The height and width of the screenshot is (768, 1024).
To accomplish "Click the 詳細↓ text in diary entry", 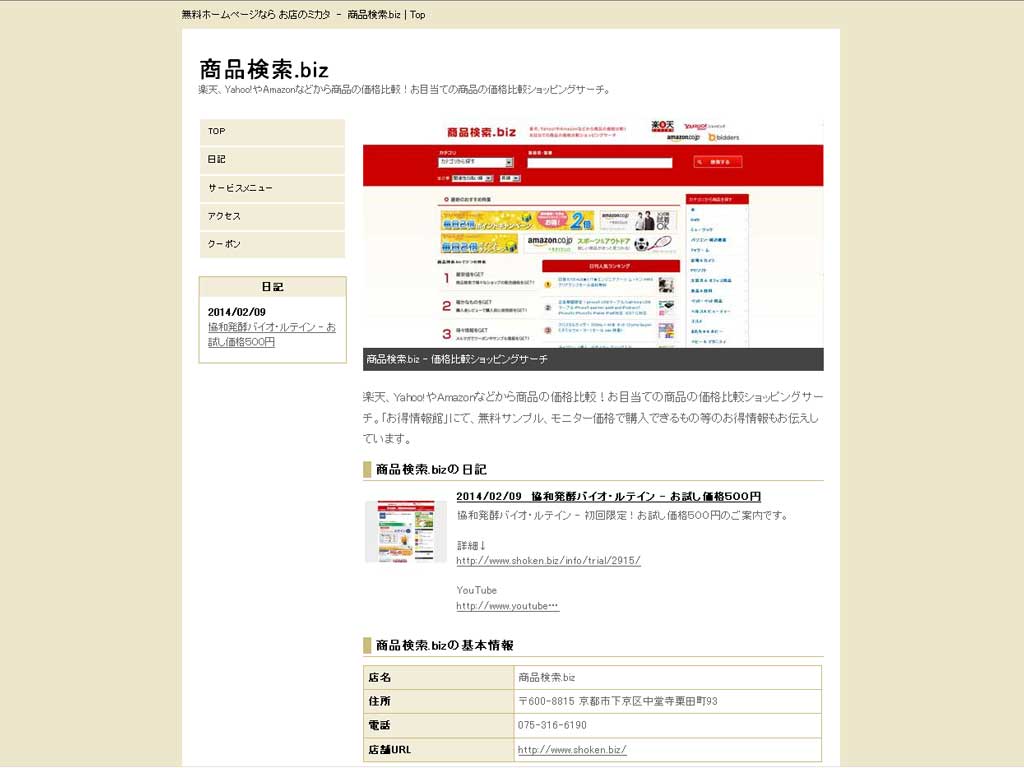I will (471, 545).
